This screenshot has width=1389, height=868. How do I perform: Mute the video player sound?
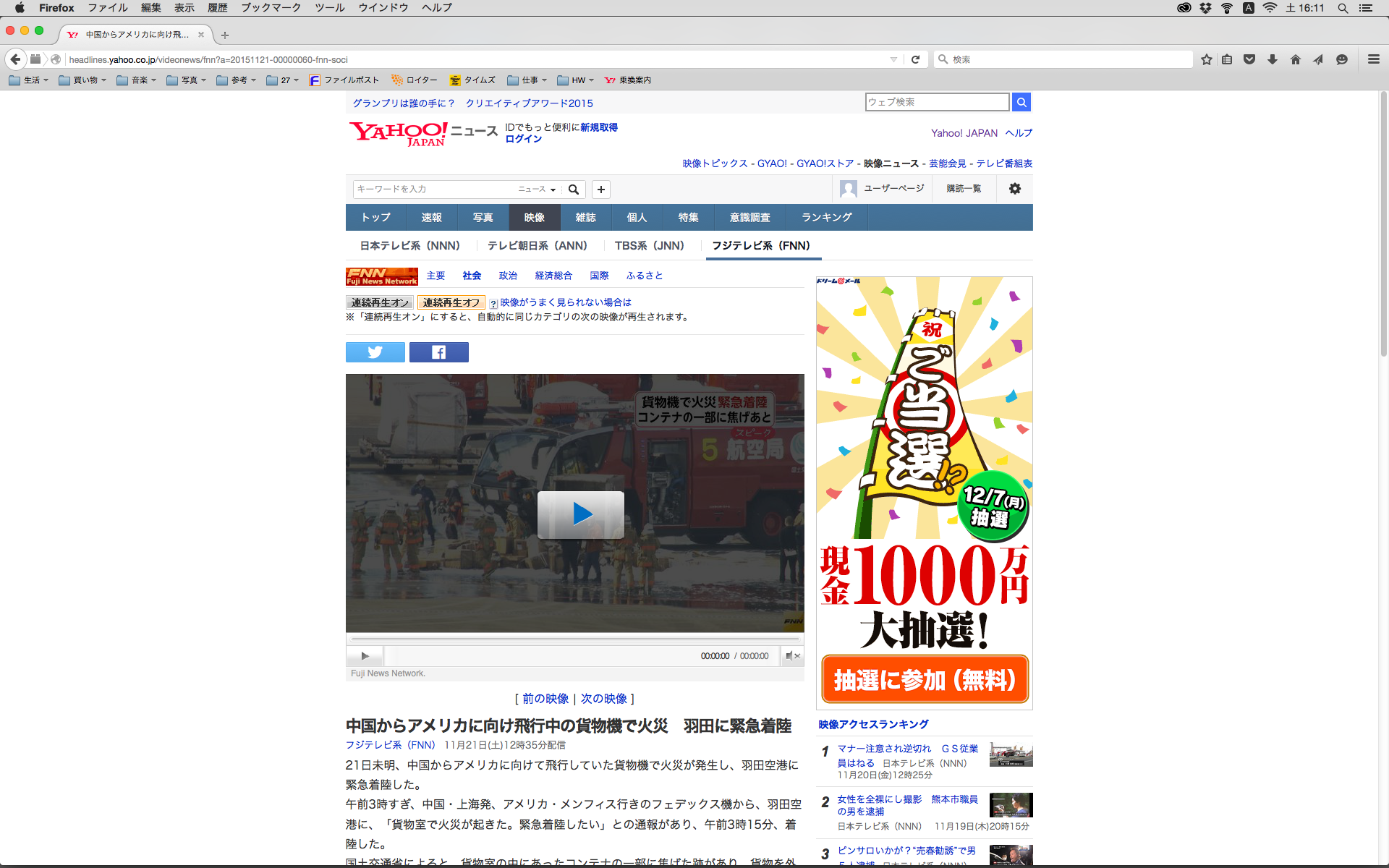792,656
